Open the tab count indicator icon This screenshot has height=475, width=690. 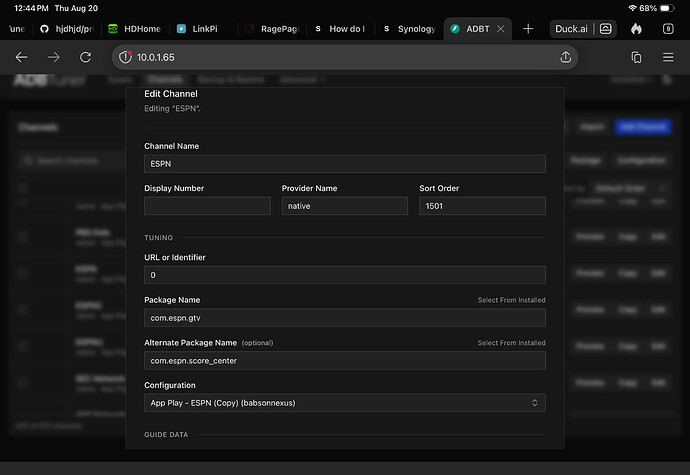coord(668,29)
